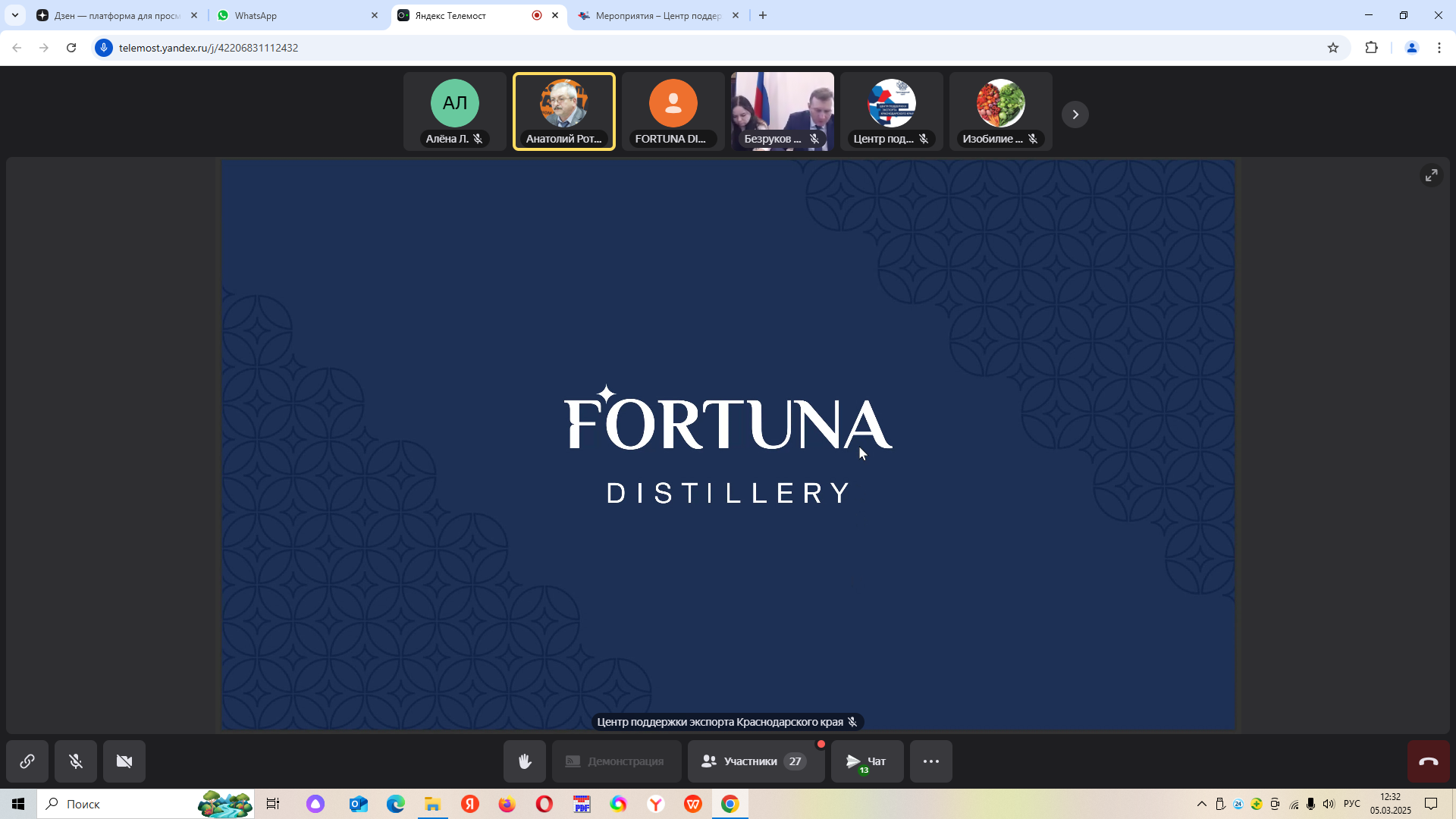Screen dimensions: 1456x819
Task: Open the browser extensions puzzle icon
Action: (x=1371, y=48)
